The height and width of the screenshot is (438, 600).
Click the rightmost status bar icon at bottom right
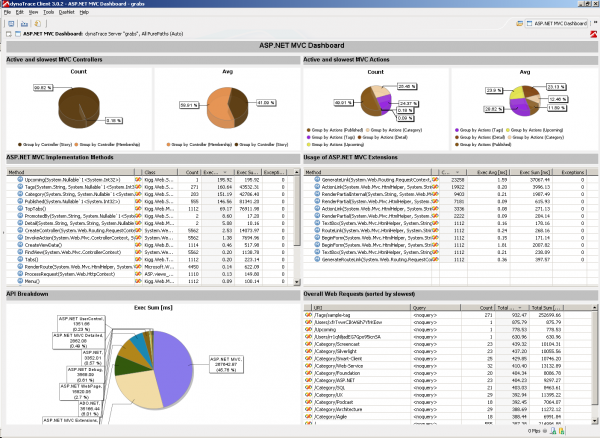[561, 431]
